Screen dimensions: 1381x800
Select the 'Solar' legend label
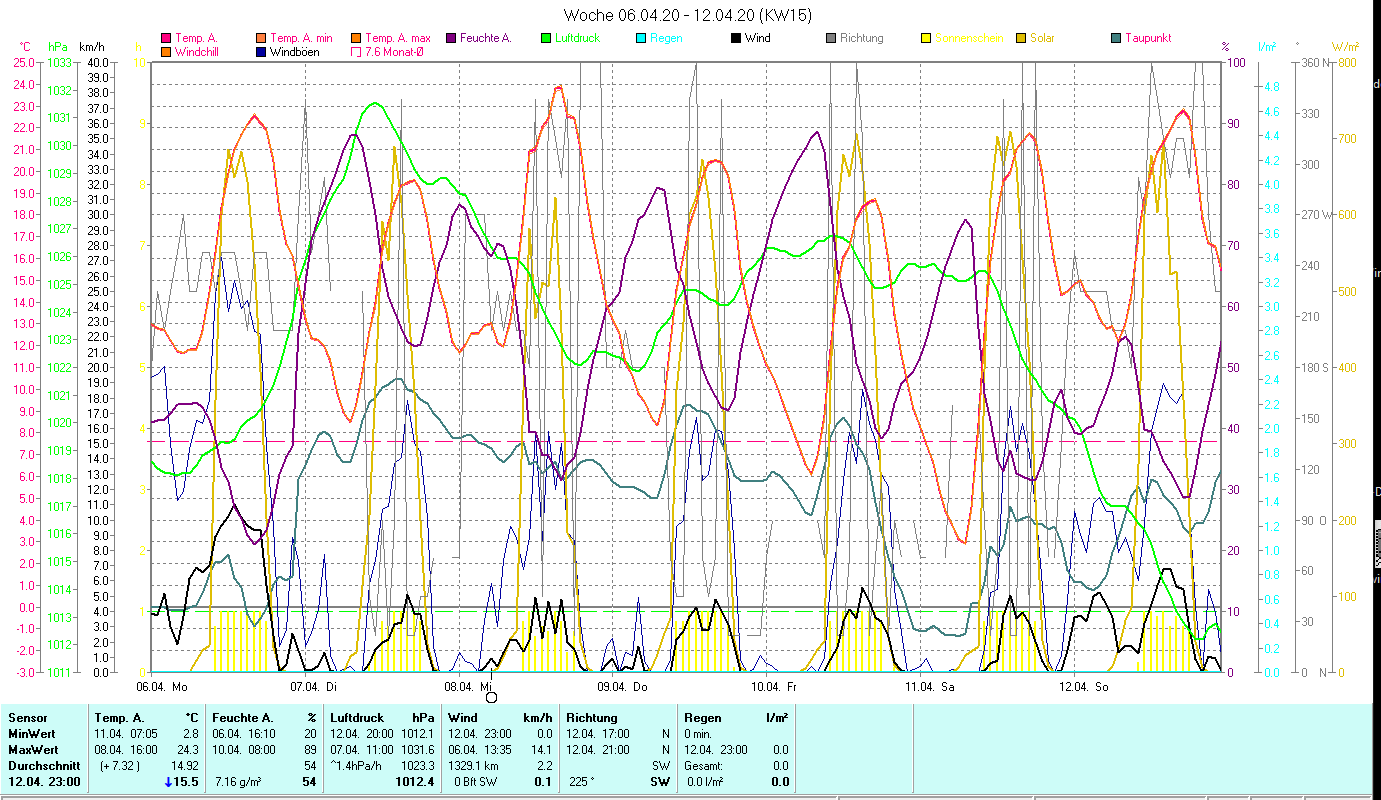(1042, 39)
